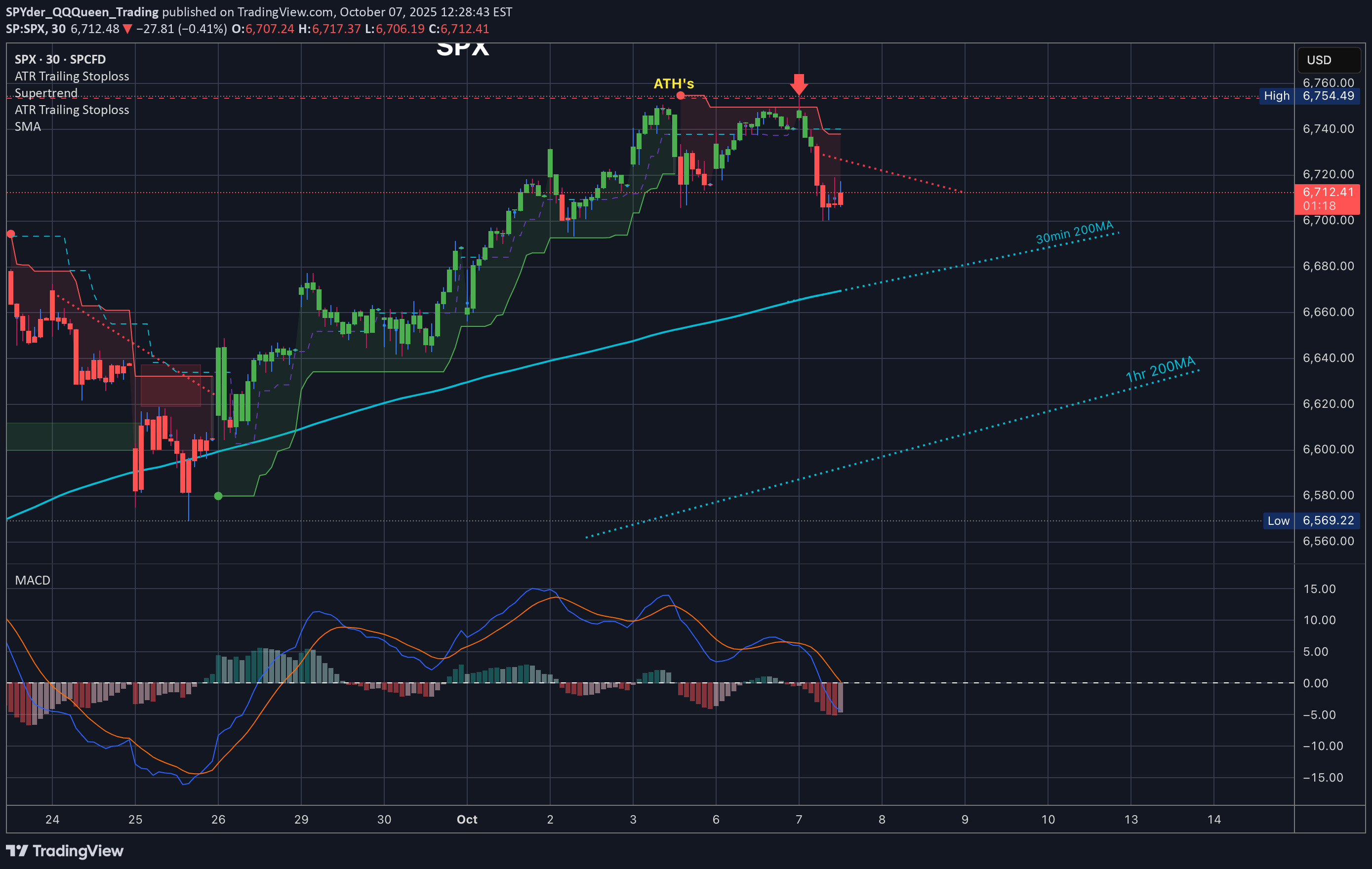Click the date 7 on the timeline axis
The height and width of the screenshot is (869, 1372).
click(x=799, y=820)
